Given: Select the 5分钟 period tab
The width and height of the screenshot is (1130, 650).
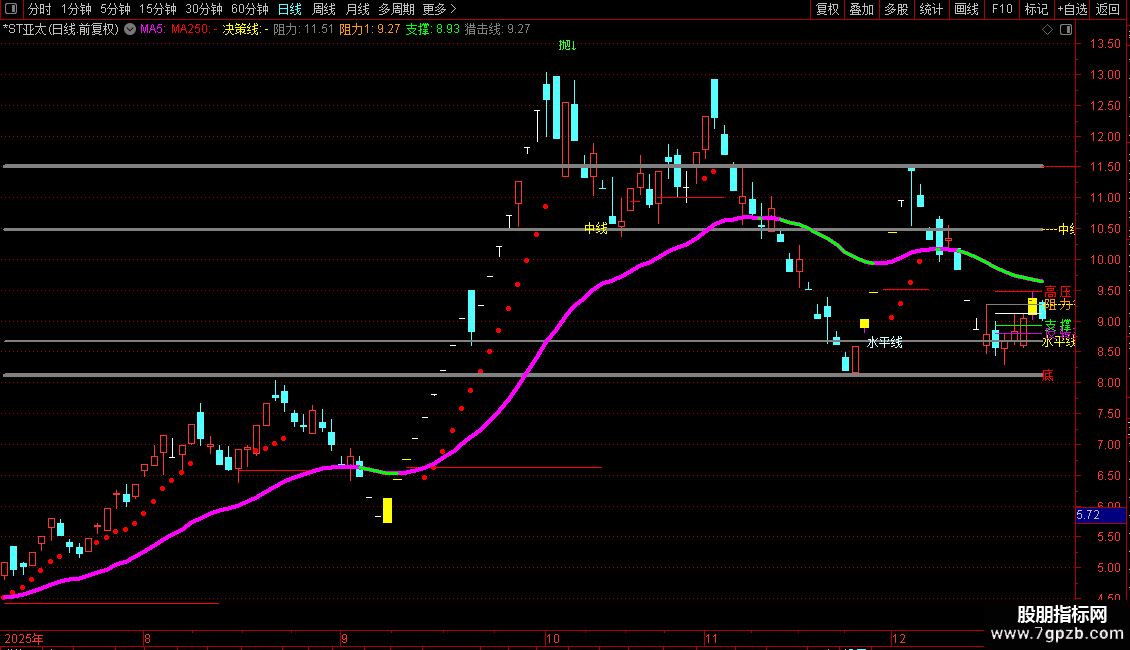Looking at the screenshot, I should tap(115, 9).
